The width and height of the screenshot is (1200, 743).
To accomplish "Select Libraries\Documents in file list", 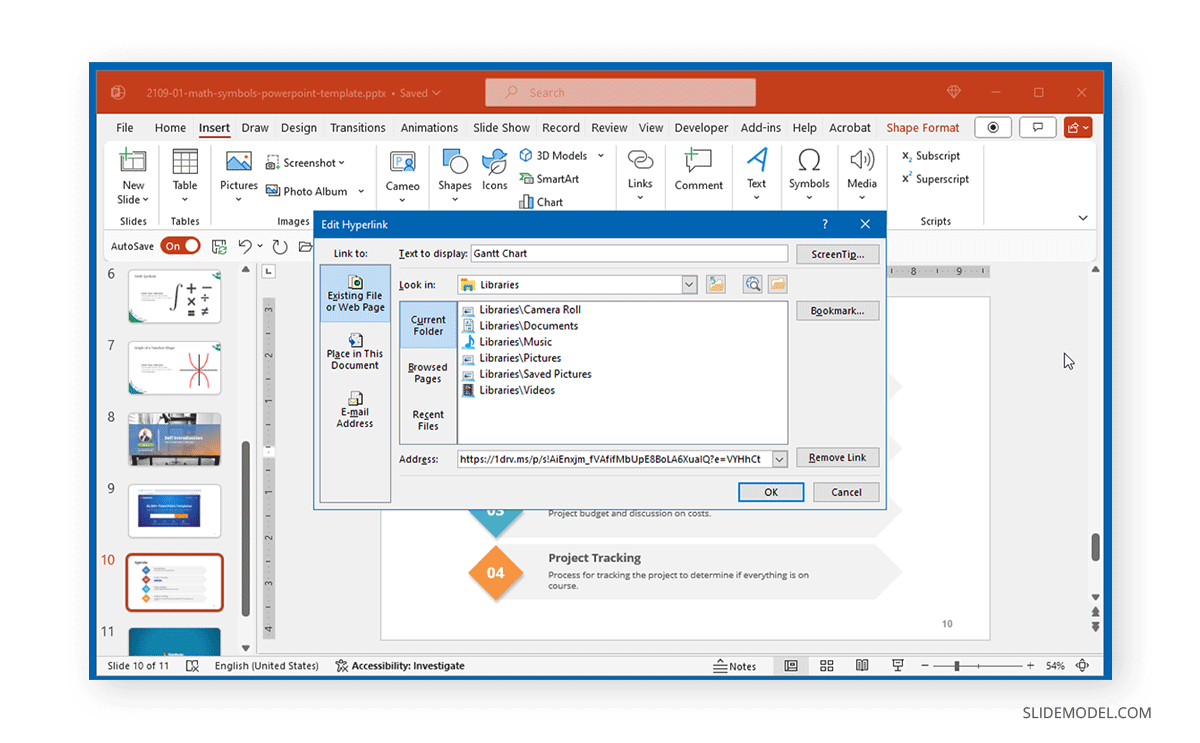I will click(520, 326).
